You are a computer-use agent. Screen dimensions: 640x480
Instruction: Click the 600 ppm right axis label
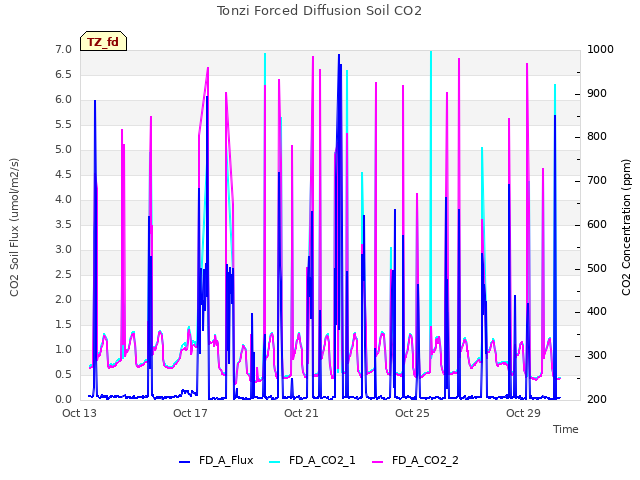[x=597, y=225]
